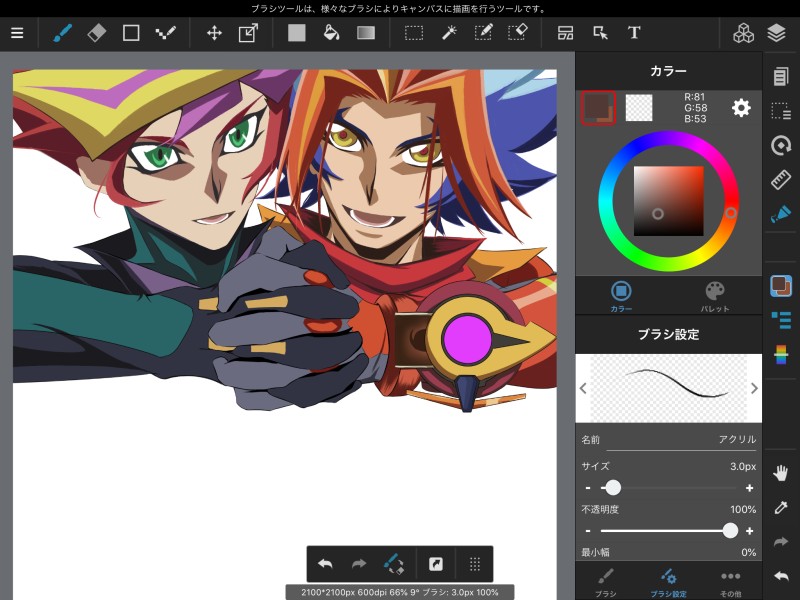Toggle the snap guide pen icon
The image size is (800, 600).
[781, 214]
